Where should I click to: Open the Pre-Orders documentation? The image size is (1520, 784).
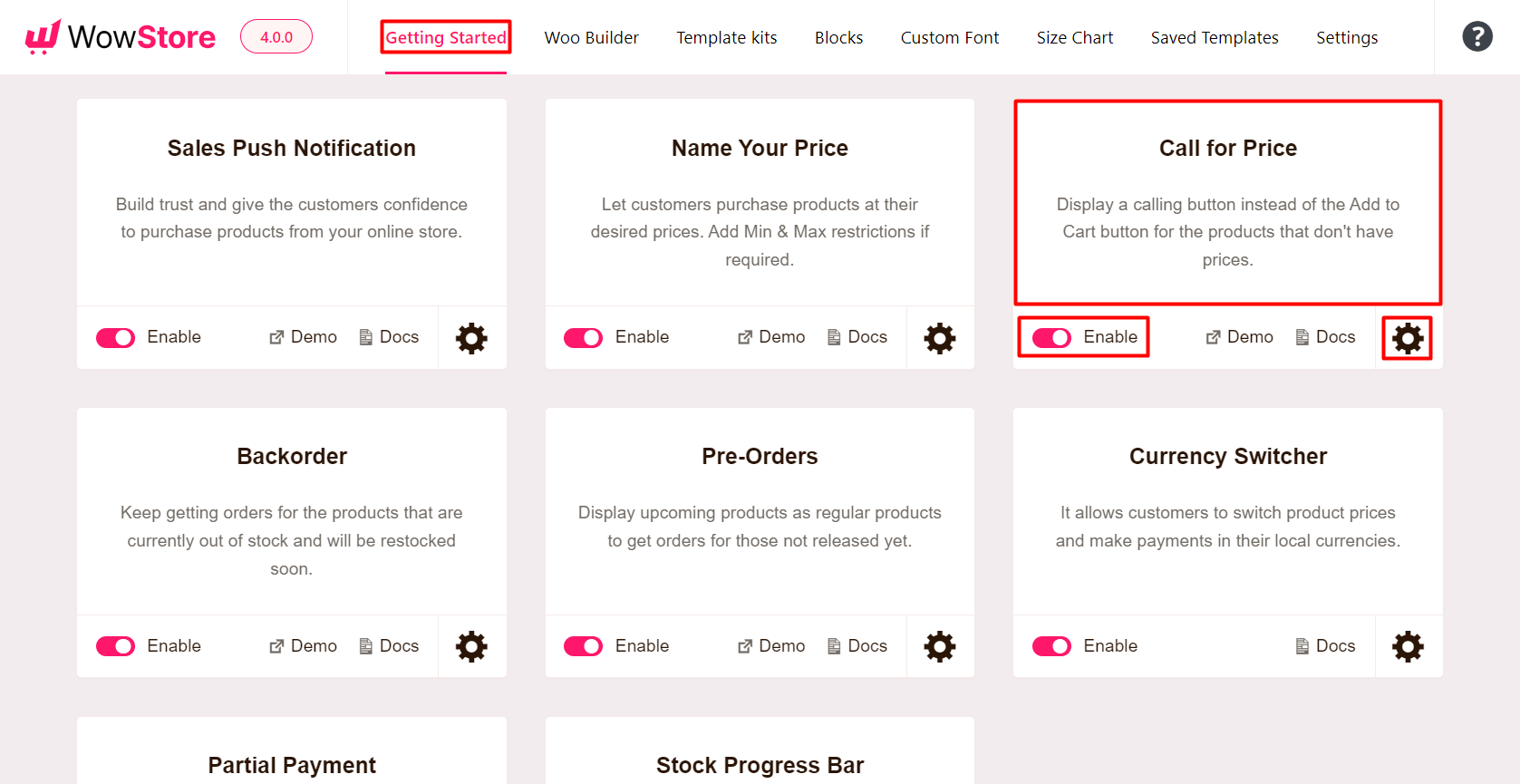(x=857, y=646)
